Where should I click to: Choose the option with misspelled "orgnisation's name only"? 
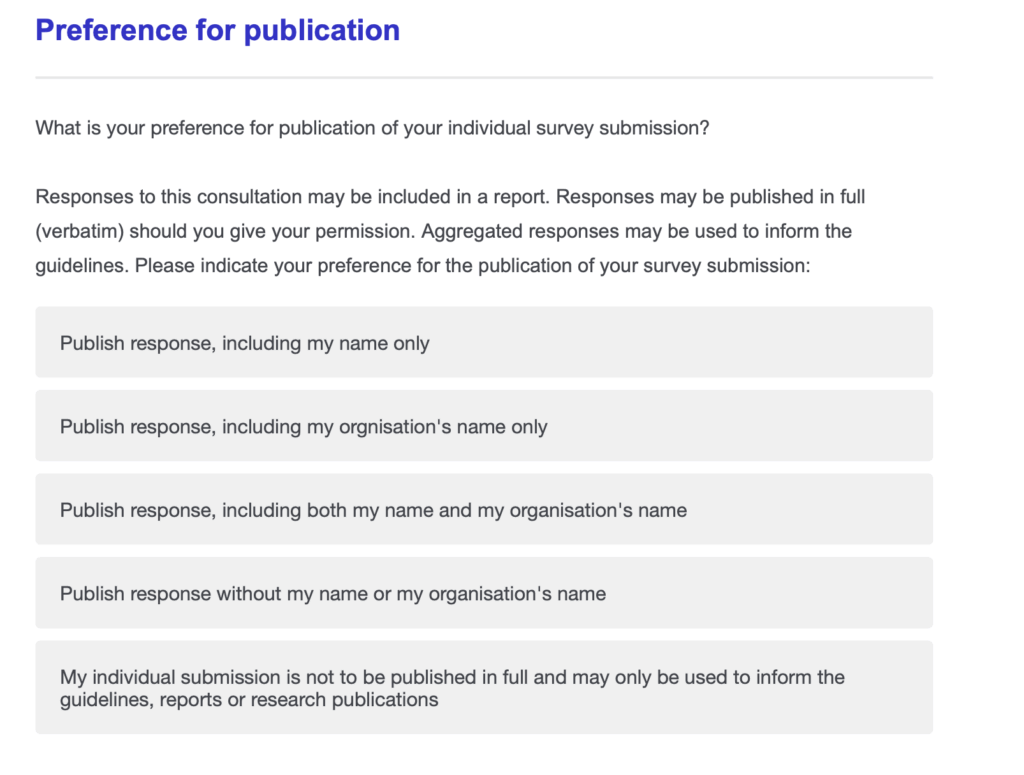point(484,426)
